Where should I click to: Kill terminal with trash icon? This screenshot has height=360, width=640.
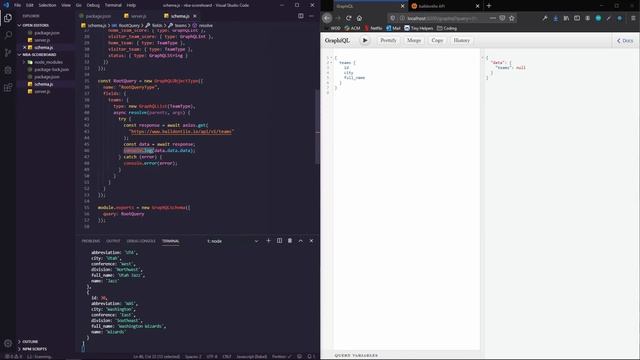coord(290,241)
